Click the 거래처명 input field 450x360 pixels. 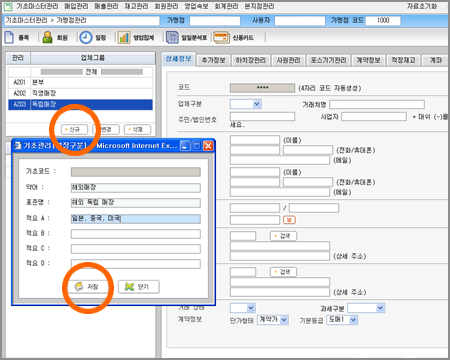(377, 105)
